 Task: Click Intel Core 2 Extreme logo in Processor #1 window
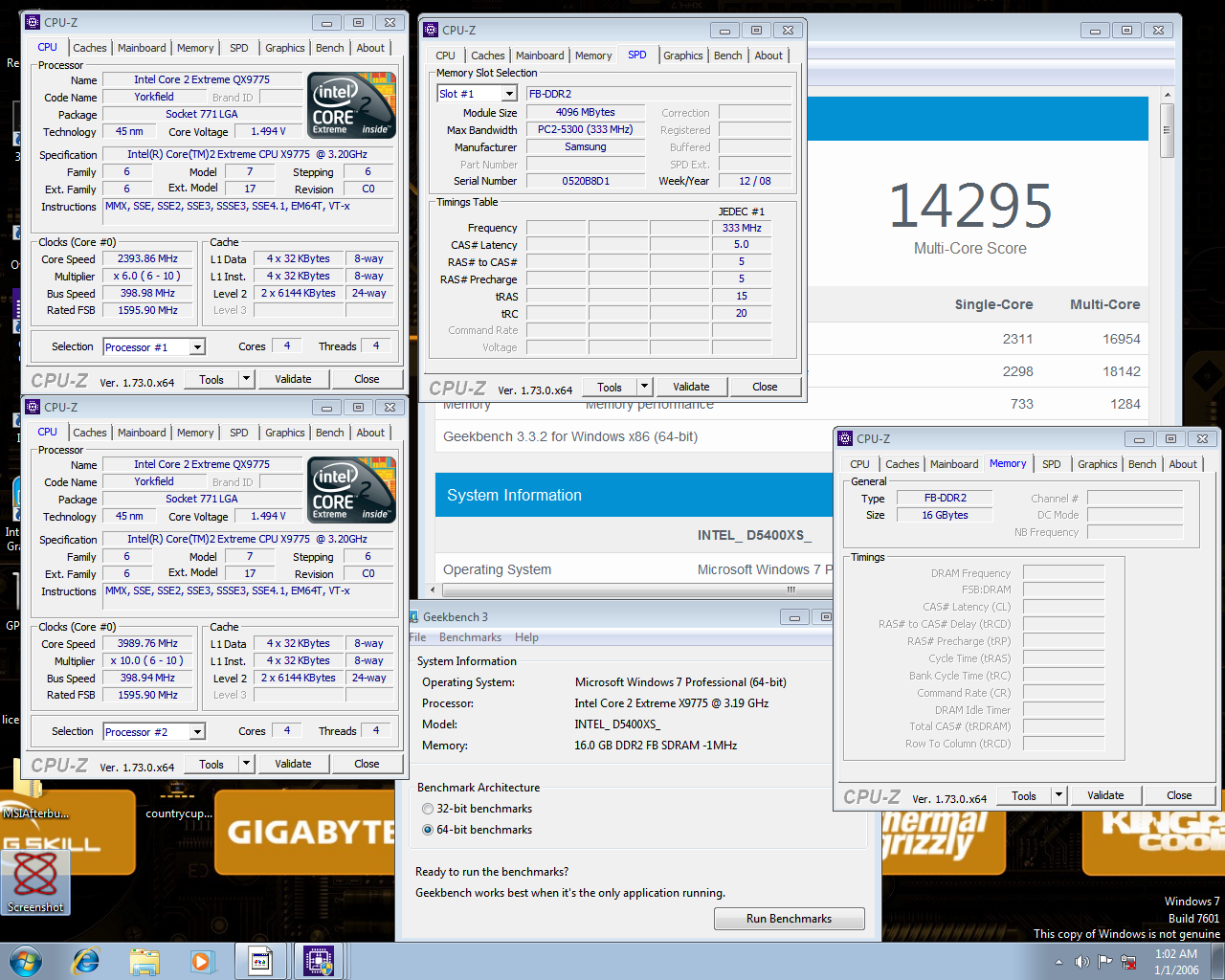pyautogui.click(x=351, y=105)
